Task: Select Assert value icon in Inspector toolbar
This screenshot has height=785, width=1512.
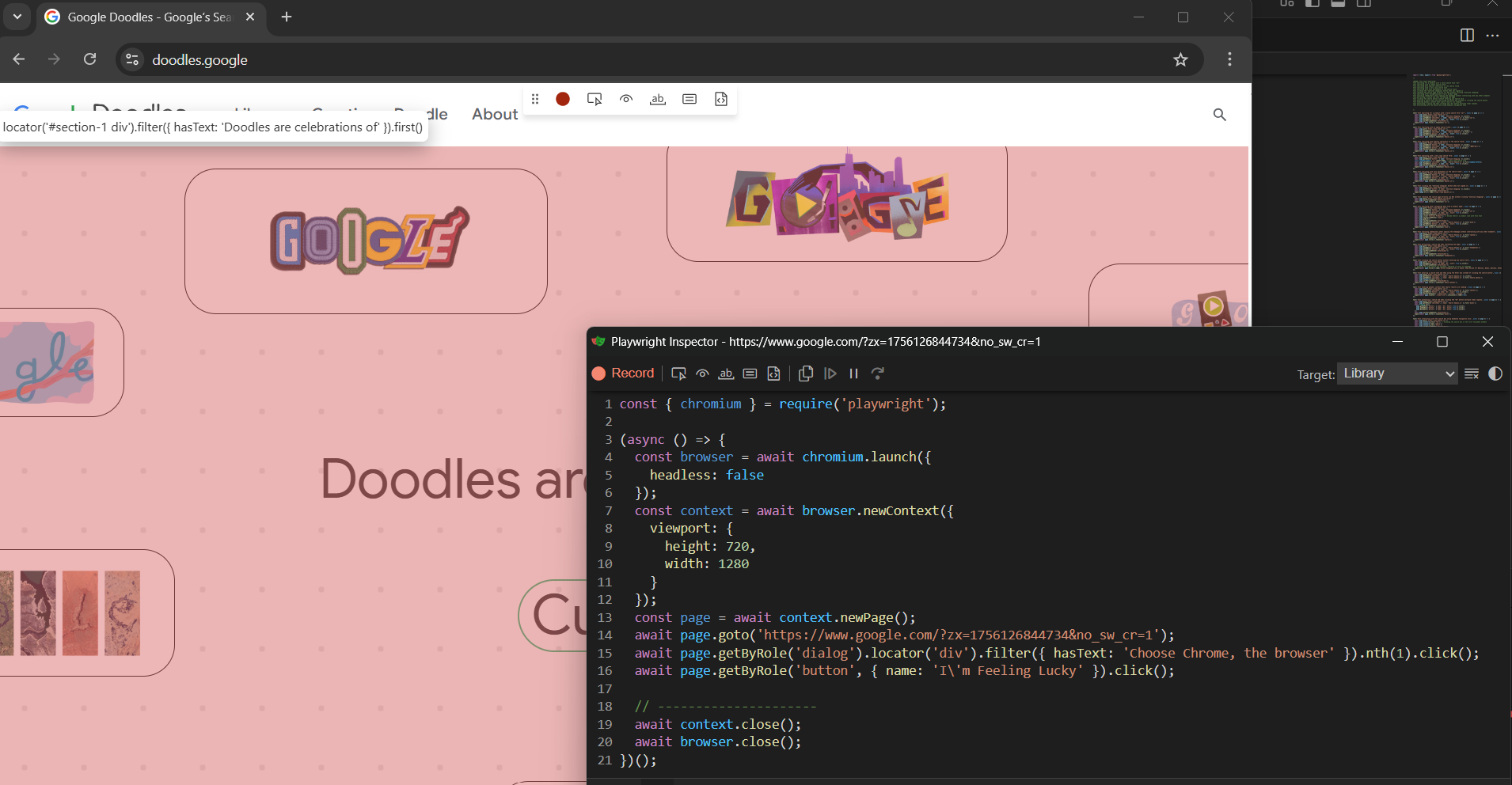Action: point(750,374)
